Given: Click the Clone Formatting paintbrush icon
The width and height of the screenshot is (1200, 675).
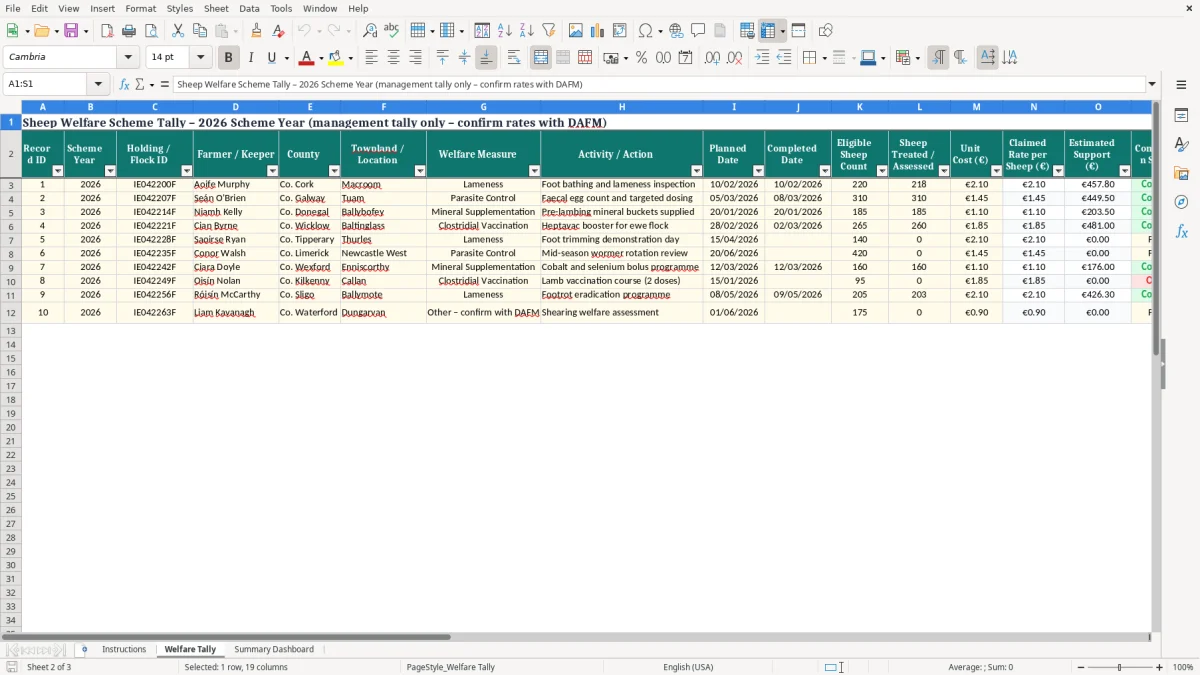Looking at the screenshot, I should [x=256, y=31].
